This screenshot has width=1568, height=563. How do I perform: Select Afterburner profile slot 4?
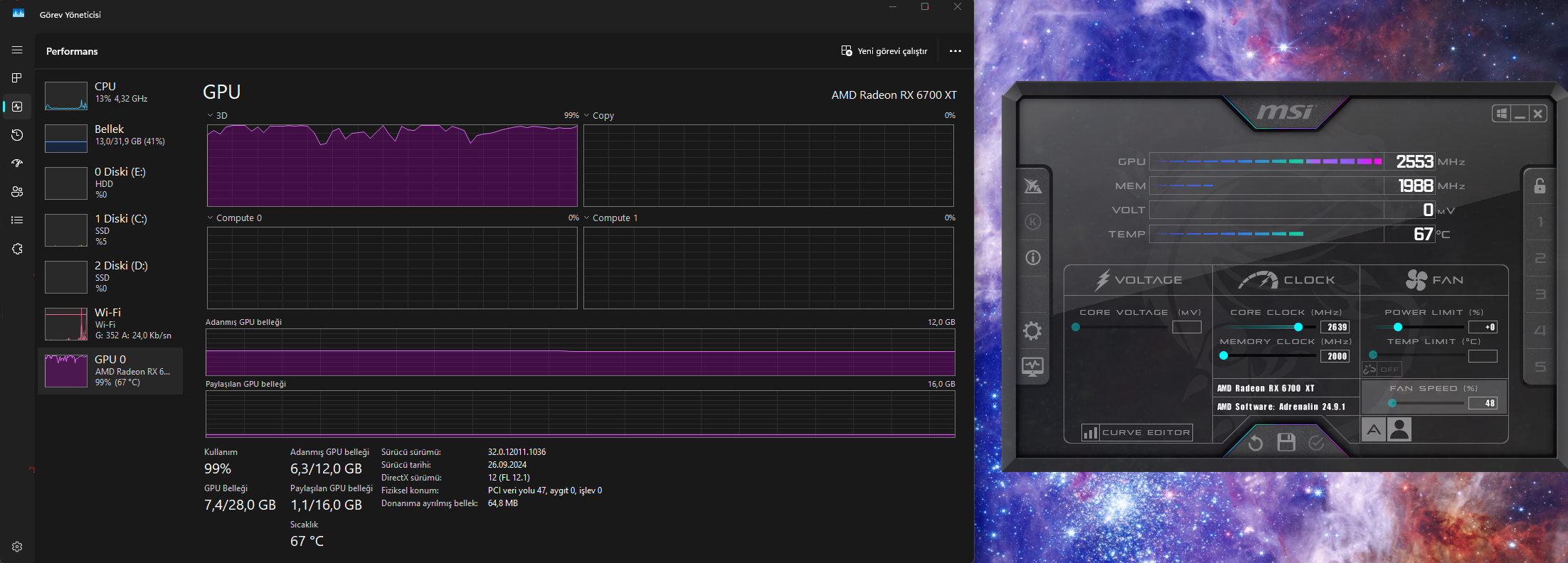point(1540,331)
